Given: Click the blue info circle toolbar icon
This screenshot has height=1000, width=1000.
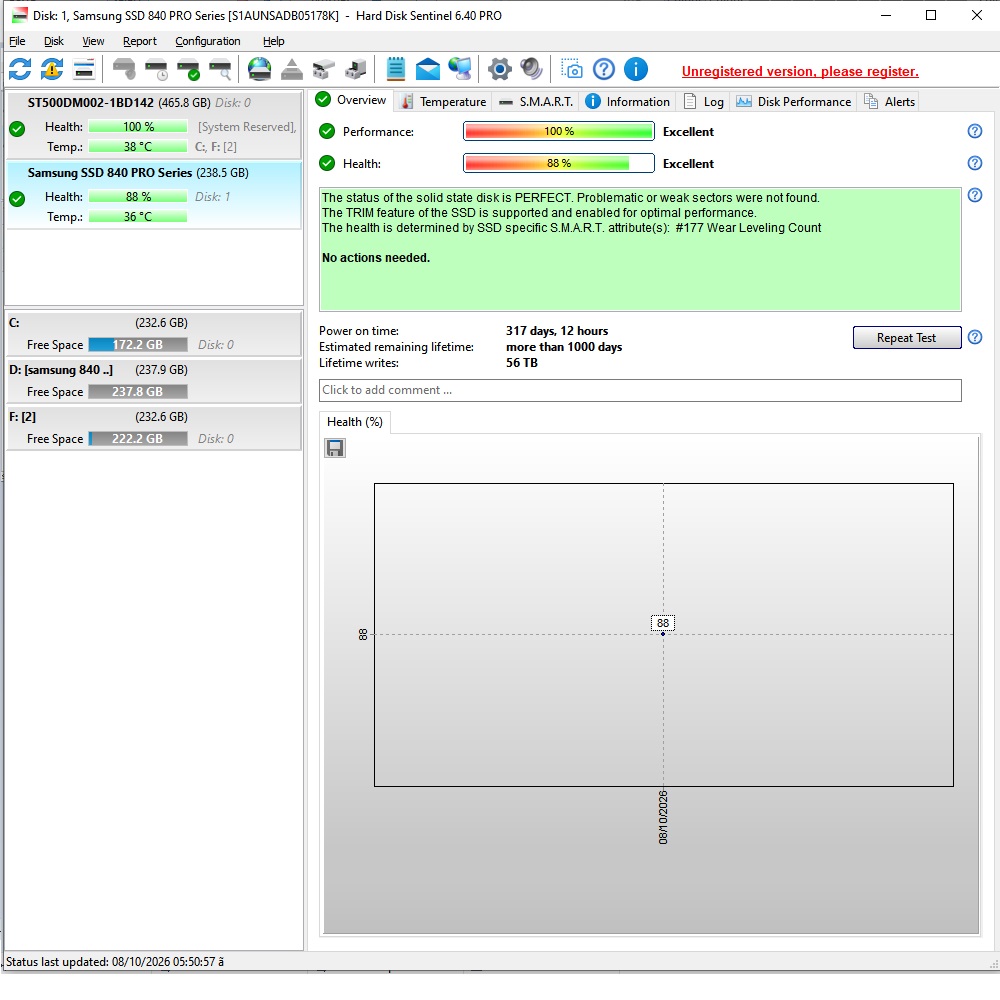Looking at the screenshot, I should pyautogui.click(x=636, y=69).
